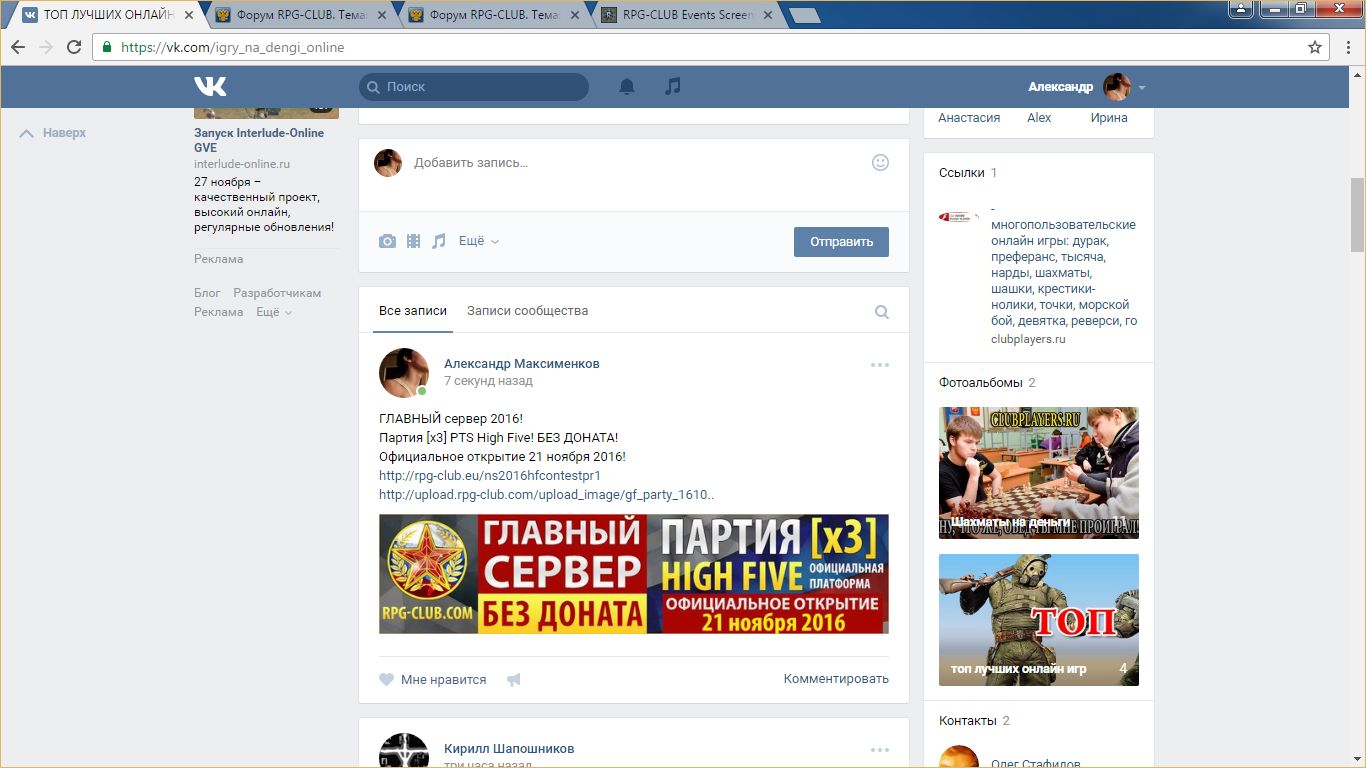Viewport: 1366px width, 768px height.
Task: Attach a photo via camera icon
Action: tap(387, 241)
